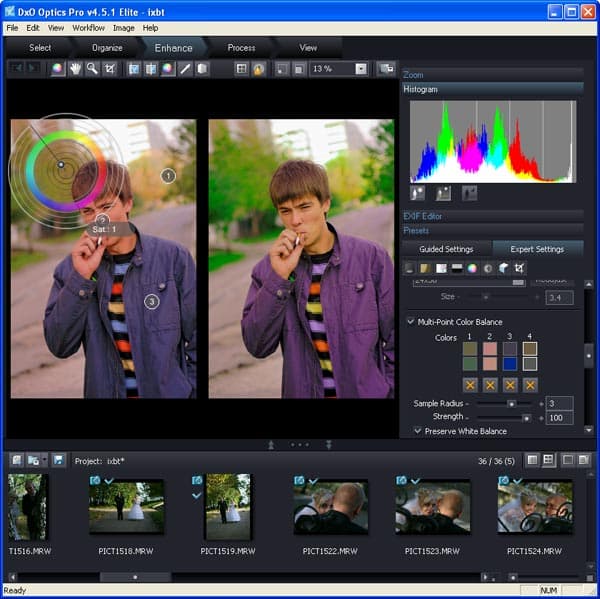Expand the EXIF Editor panel
Viewport: 600px width, 599px height.
(492, 216)
